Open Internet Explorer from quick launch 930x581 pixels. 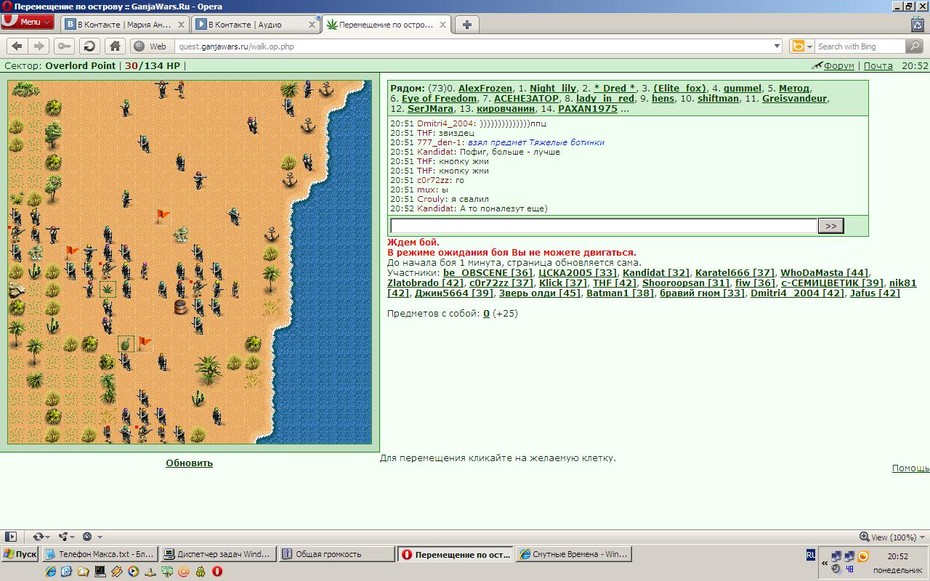50,572
